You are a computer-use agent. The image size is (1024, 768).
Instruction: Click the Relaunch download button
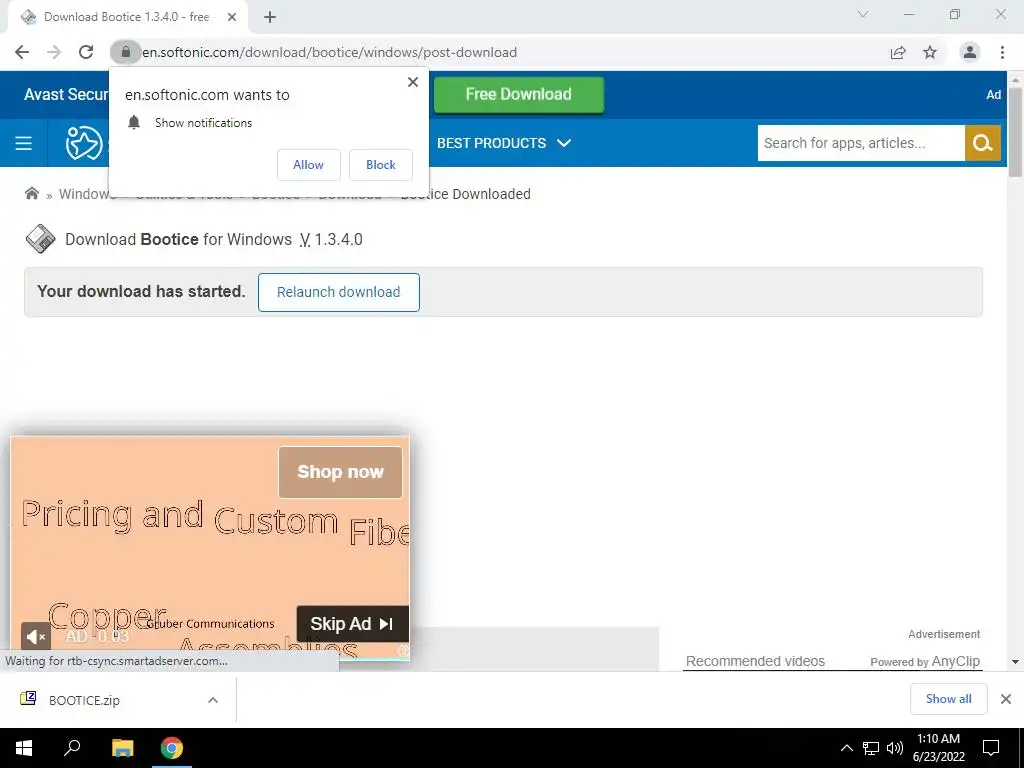338,292
